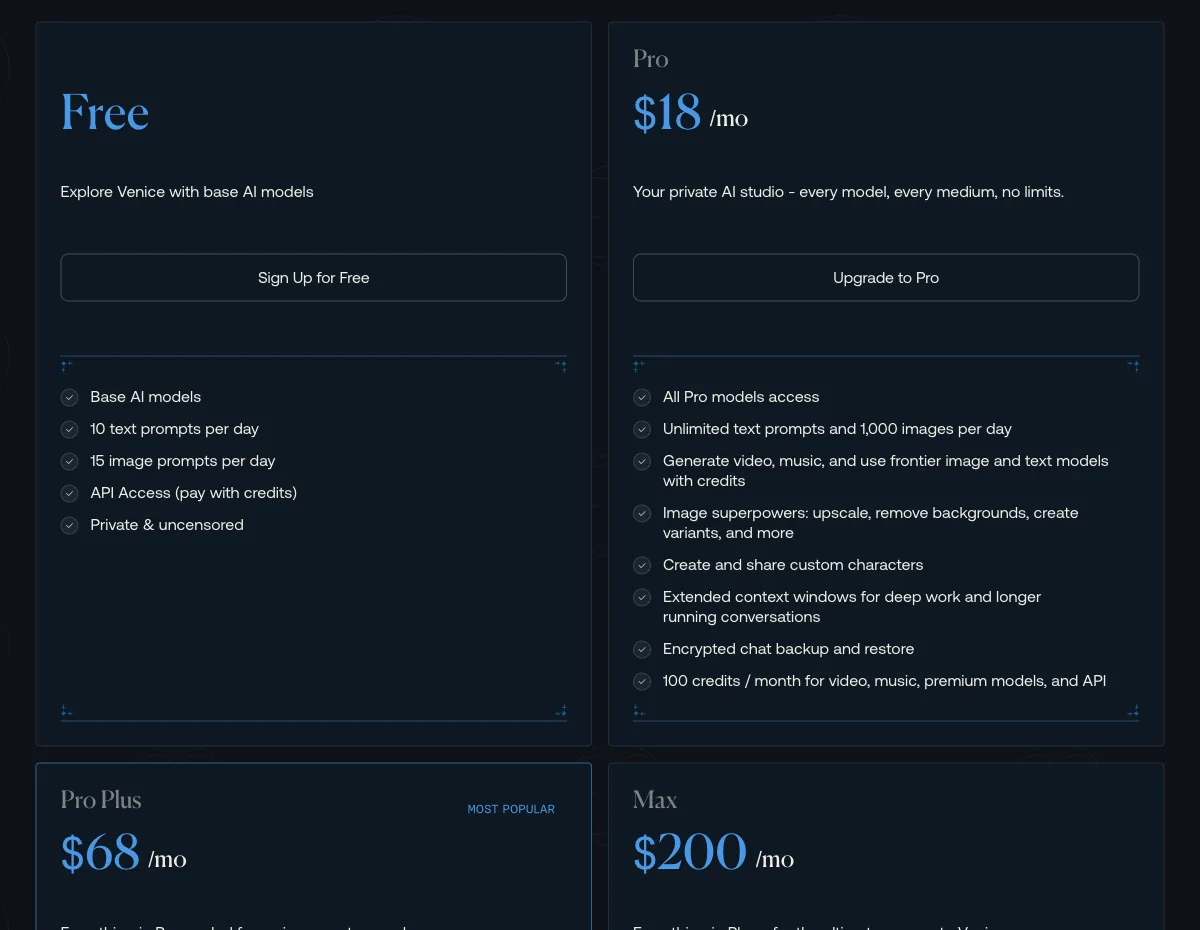Click checkmark icon beside All Pro models access
1200x930 pixels.
tap(642, 397)
